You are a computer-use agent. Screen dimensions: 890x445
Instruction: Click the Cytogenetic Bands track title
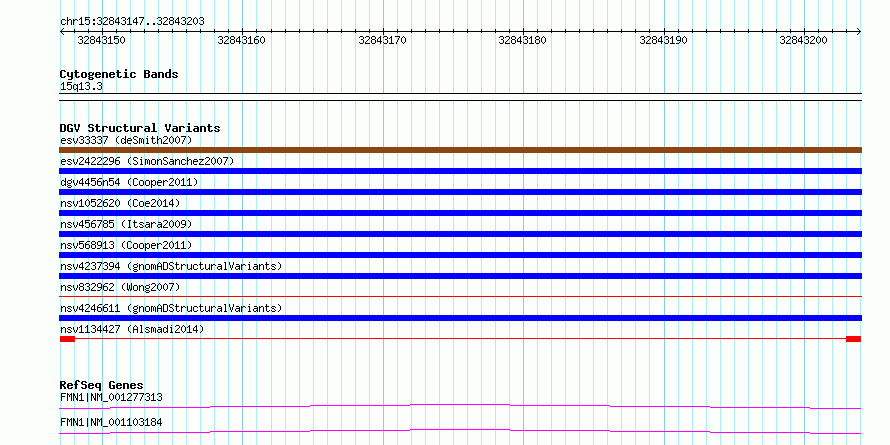[119, 74]
